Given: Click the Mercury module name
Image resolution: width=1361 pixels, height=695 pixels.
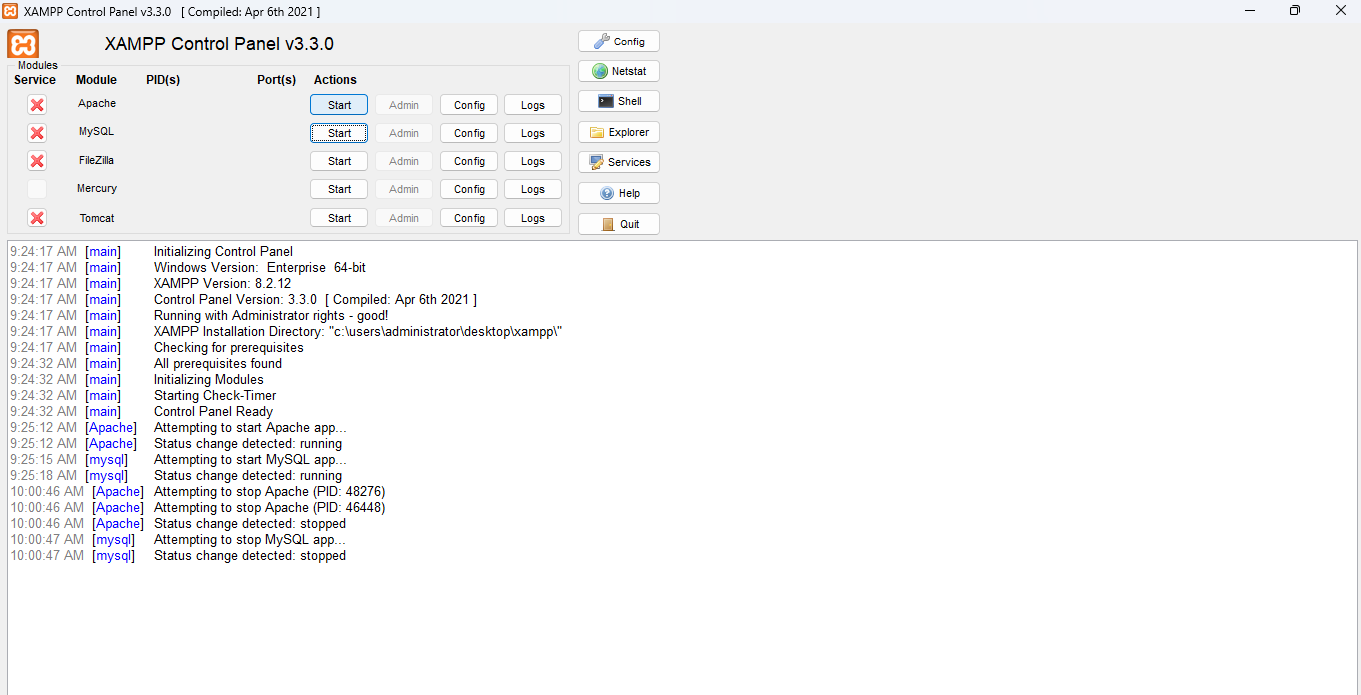Looking at the screenshot, I should 97,188.
